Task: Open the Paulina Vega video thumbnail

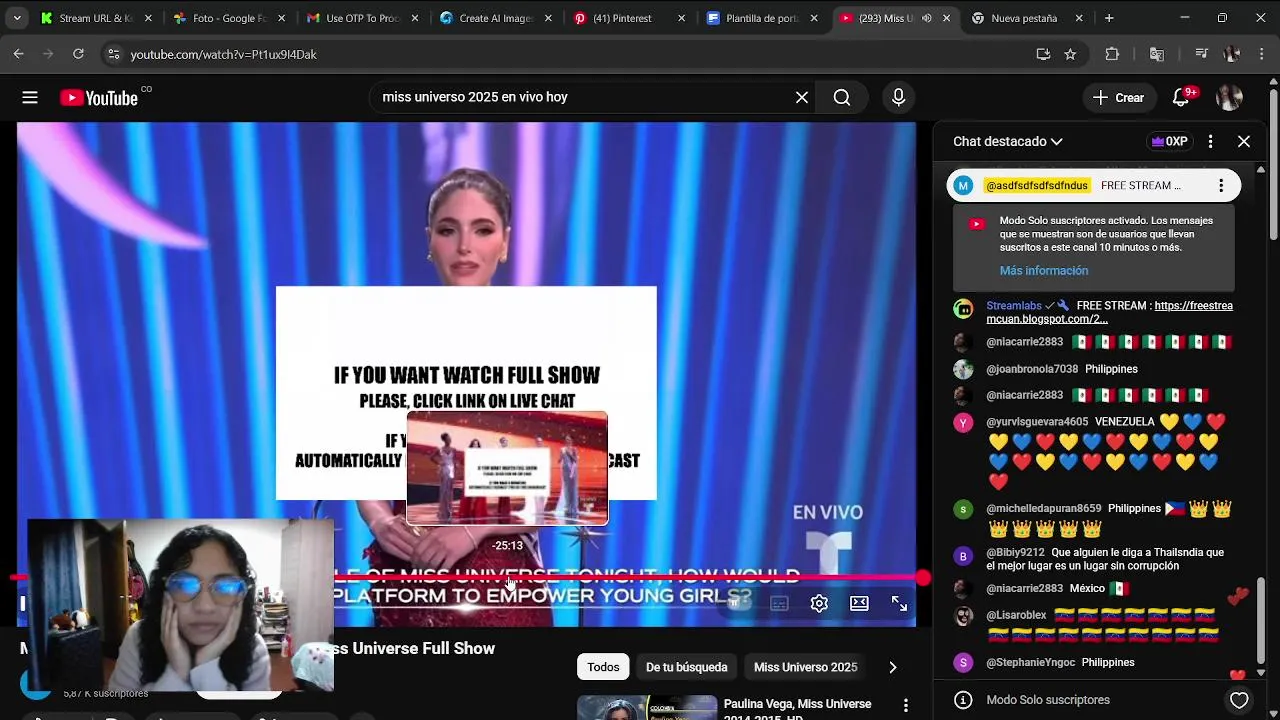Action: click(647, 707)
